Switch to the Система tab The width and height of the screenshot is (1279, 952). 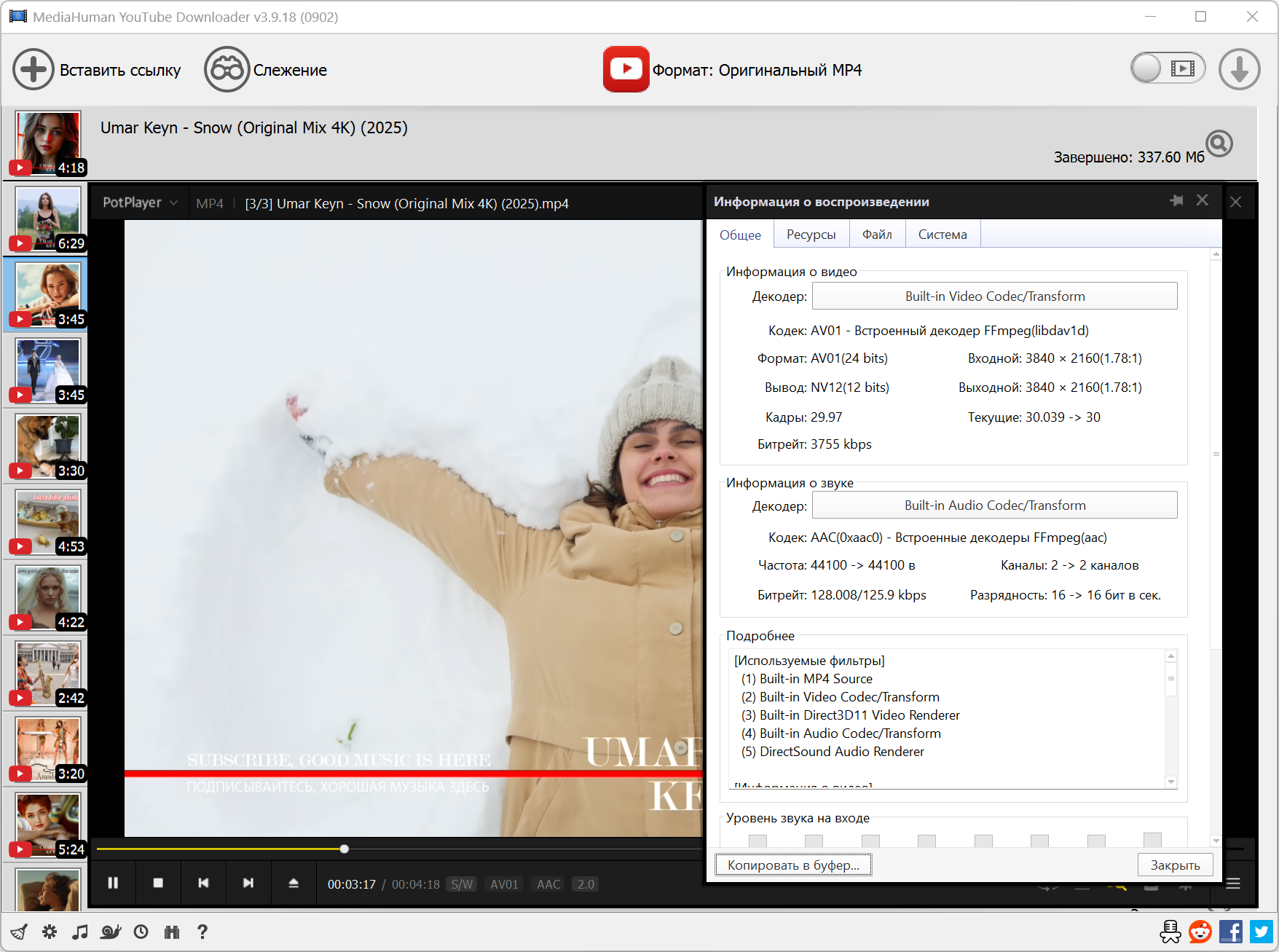(x=942, y=235)
